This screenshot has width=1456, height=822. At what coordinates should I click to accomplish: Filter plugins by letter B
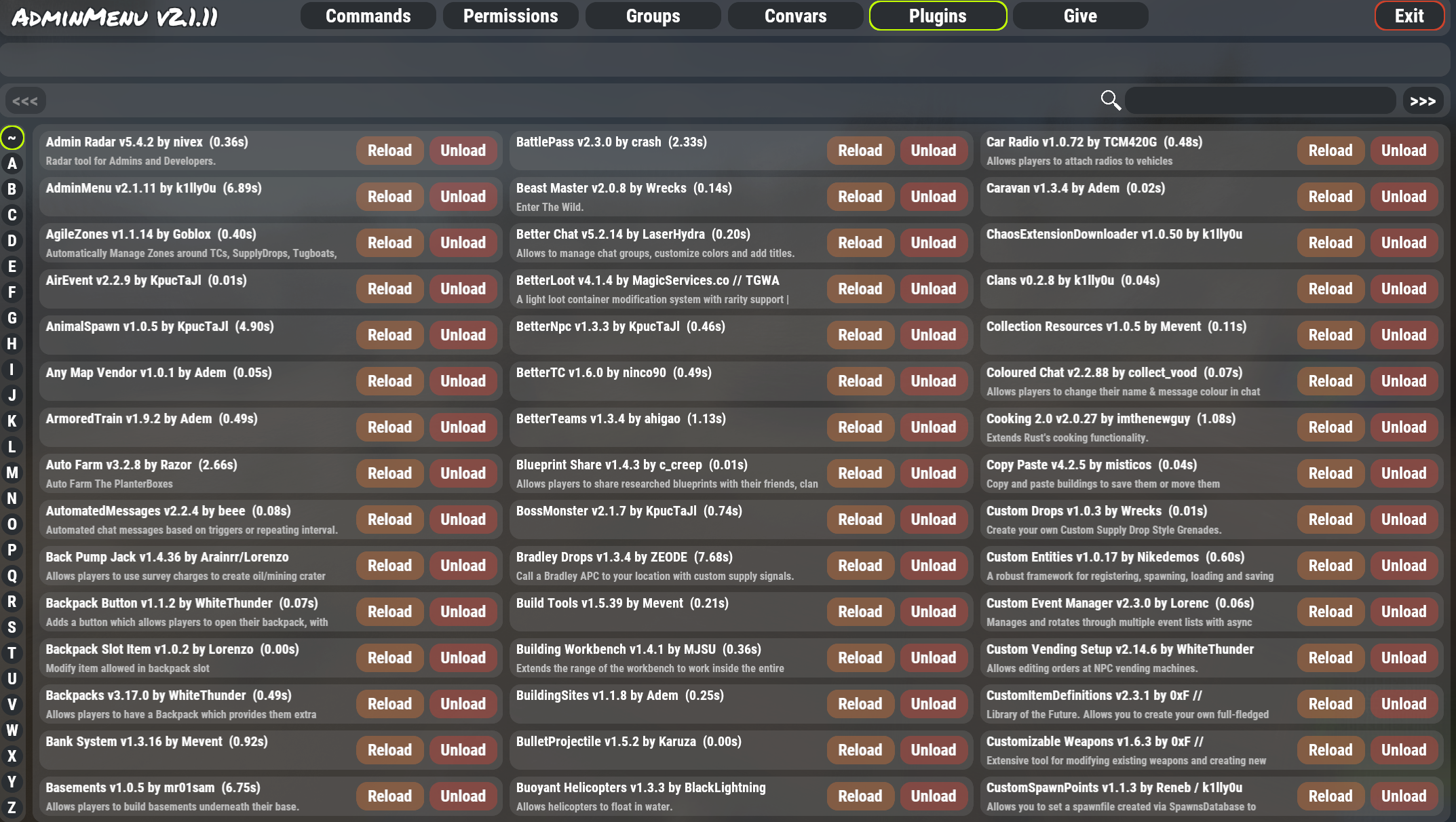12,189
